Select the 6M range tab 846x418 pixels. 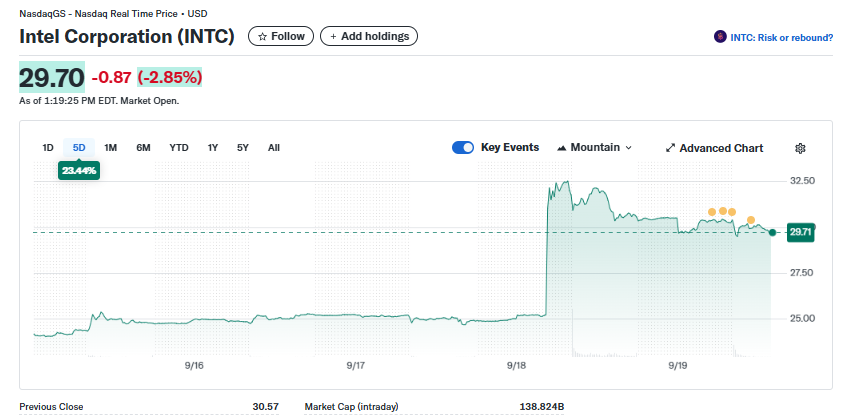click(143, 148)
